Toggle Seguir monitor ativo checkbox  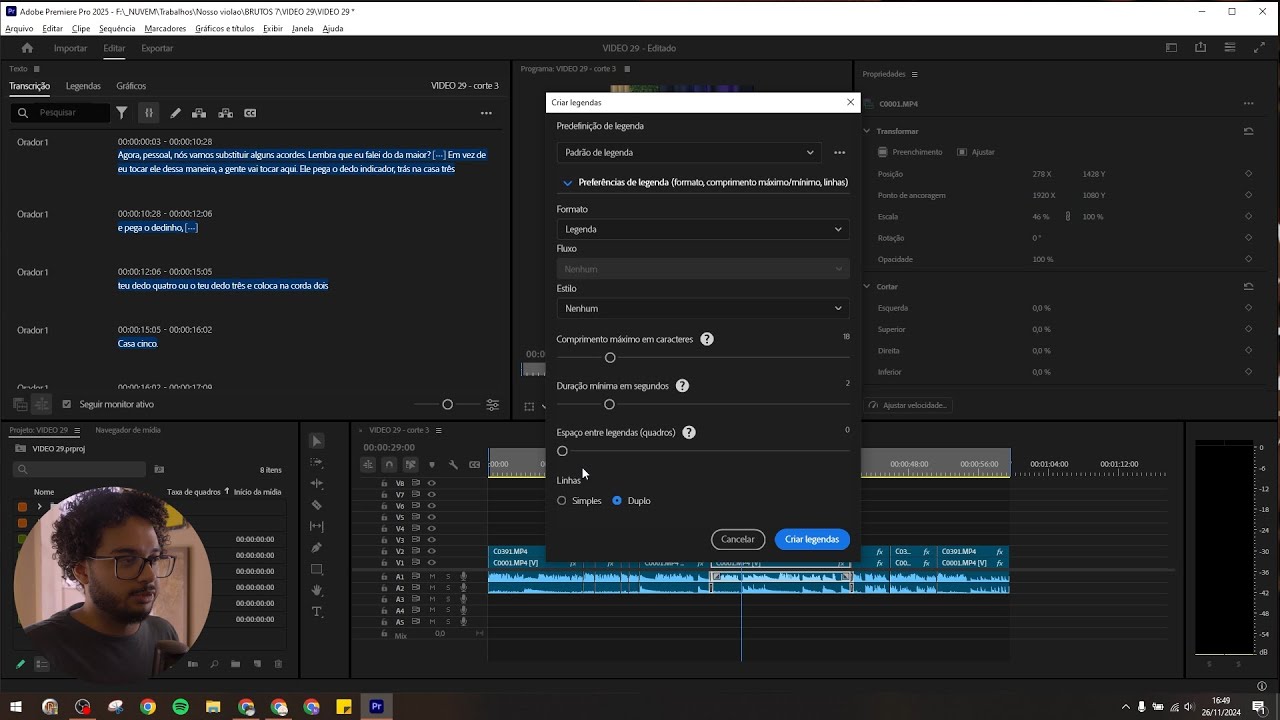(x=67, y=404)
